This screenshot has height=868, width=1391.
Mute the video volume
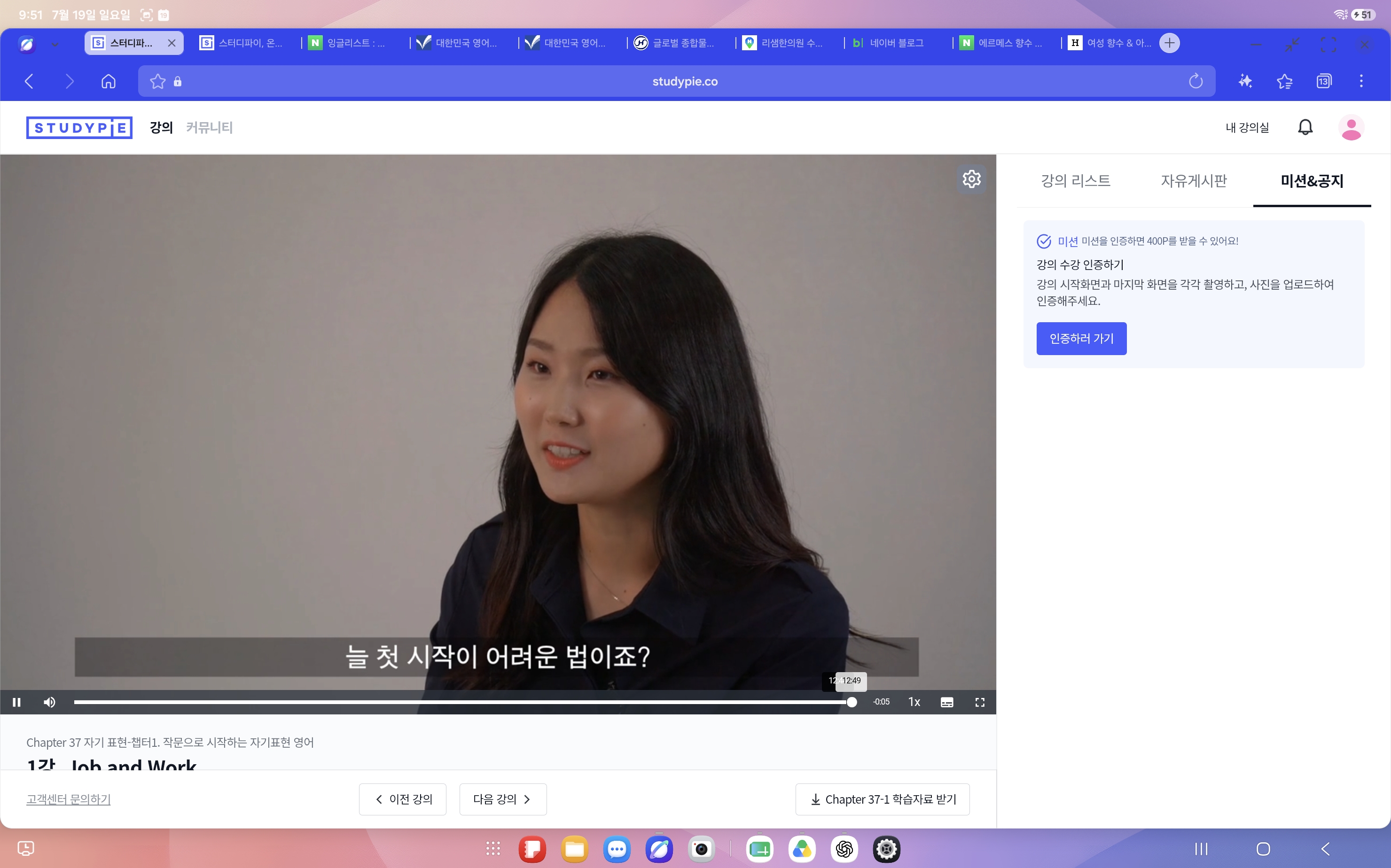coord(49,702)
